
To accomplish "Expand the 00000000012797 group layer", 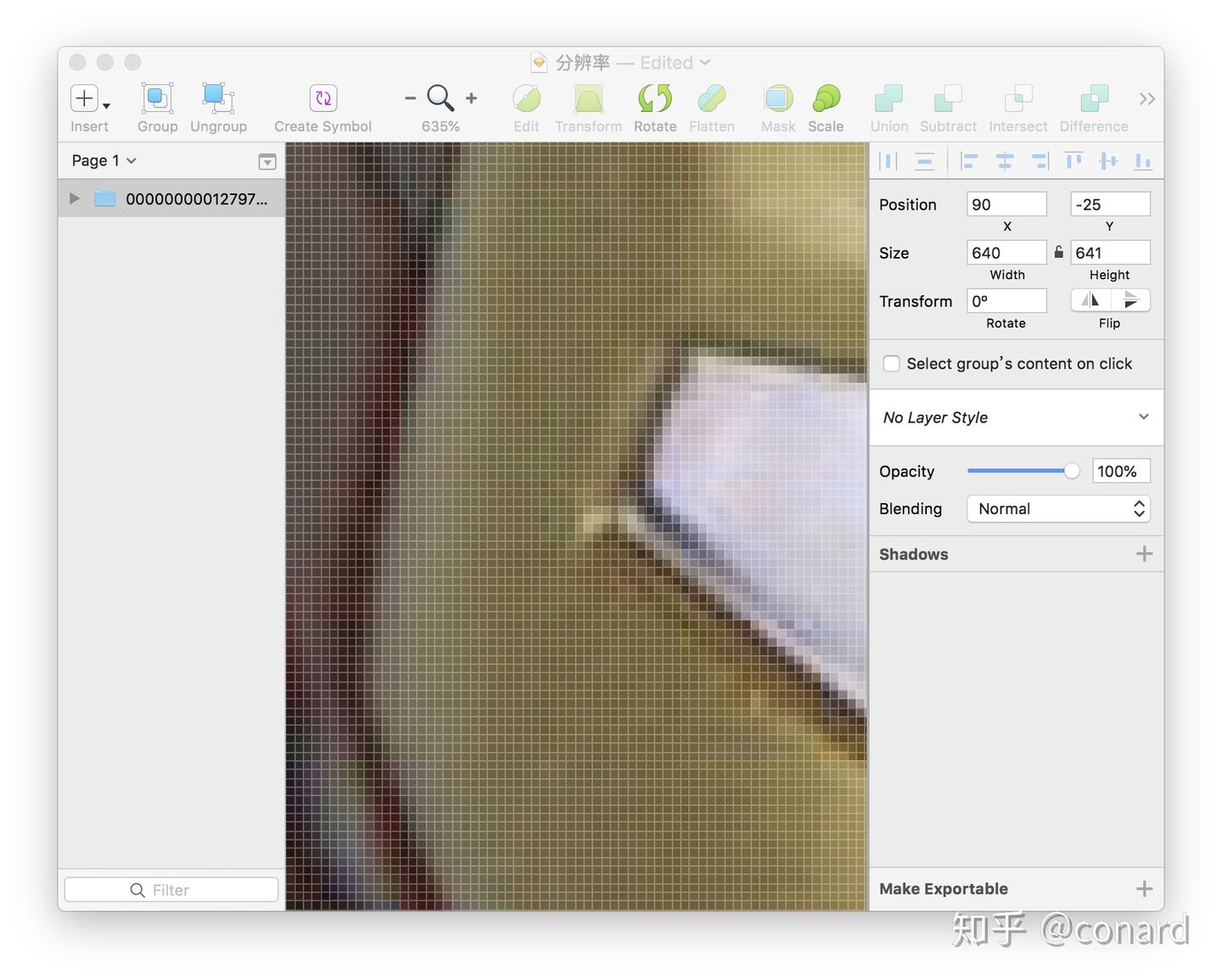I will tap(75, 199).
